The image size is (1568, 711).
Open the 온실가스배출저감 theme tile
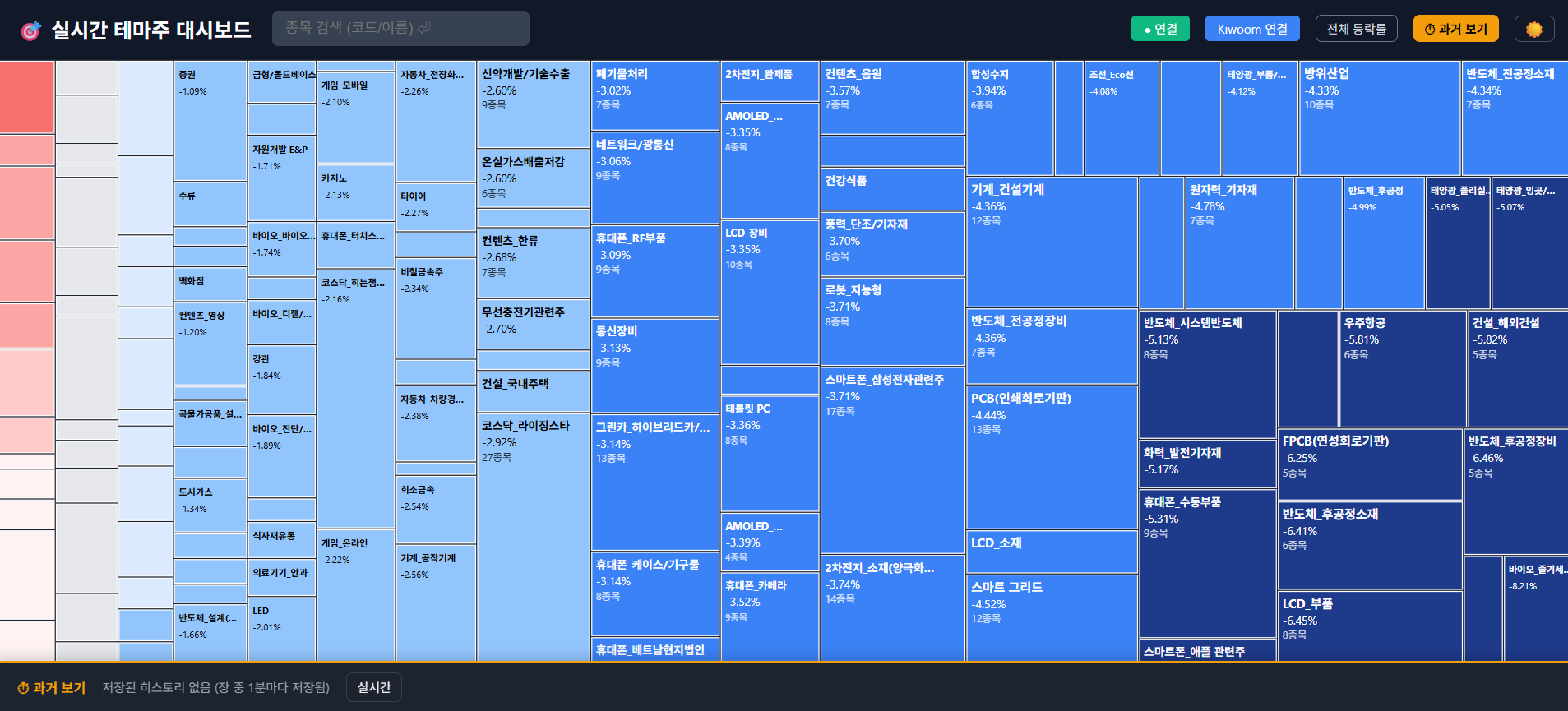point(534,178)
